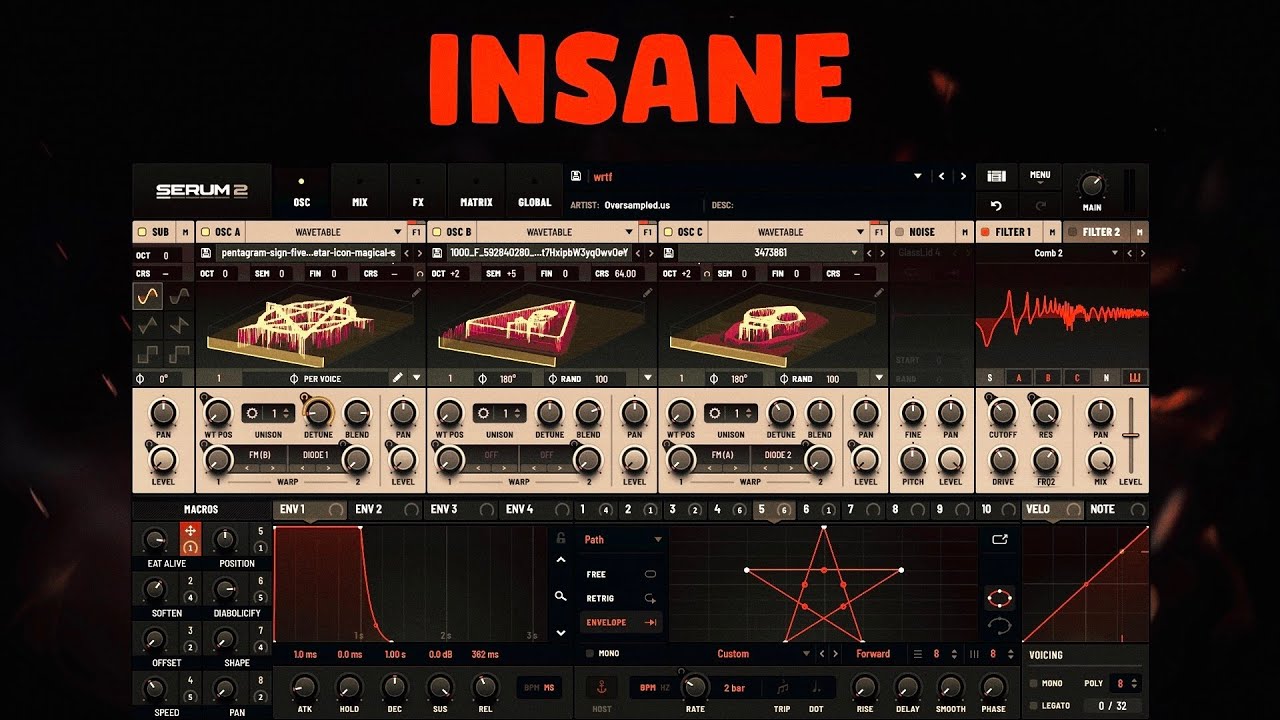Toggle the SUB oscillator on
Image resolution: width=1280 pixels, height=720 pixels.
tap(142, 232)
